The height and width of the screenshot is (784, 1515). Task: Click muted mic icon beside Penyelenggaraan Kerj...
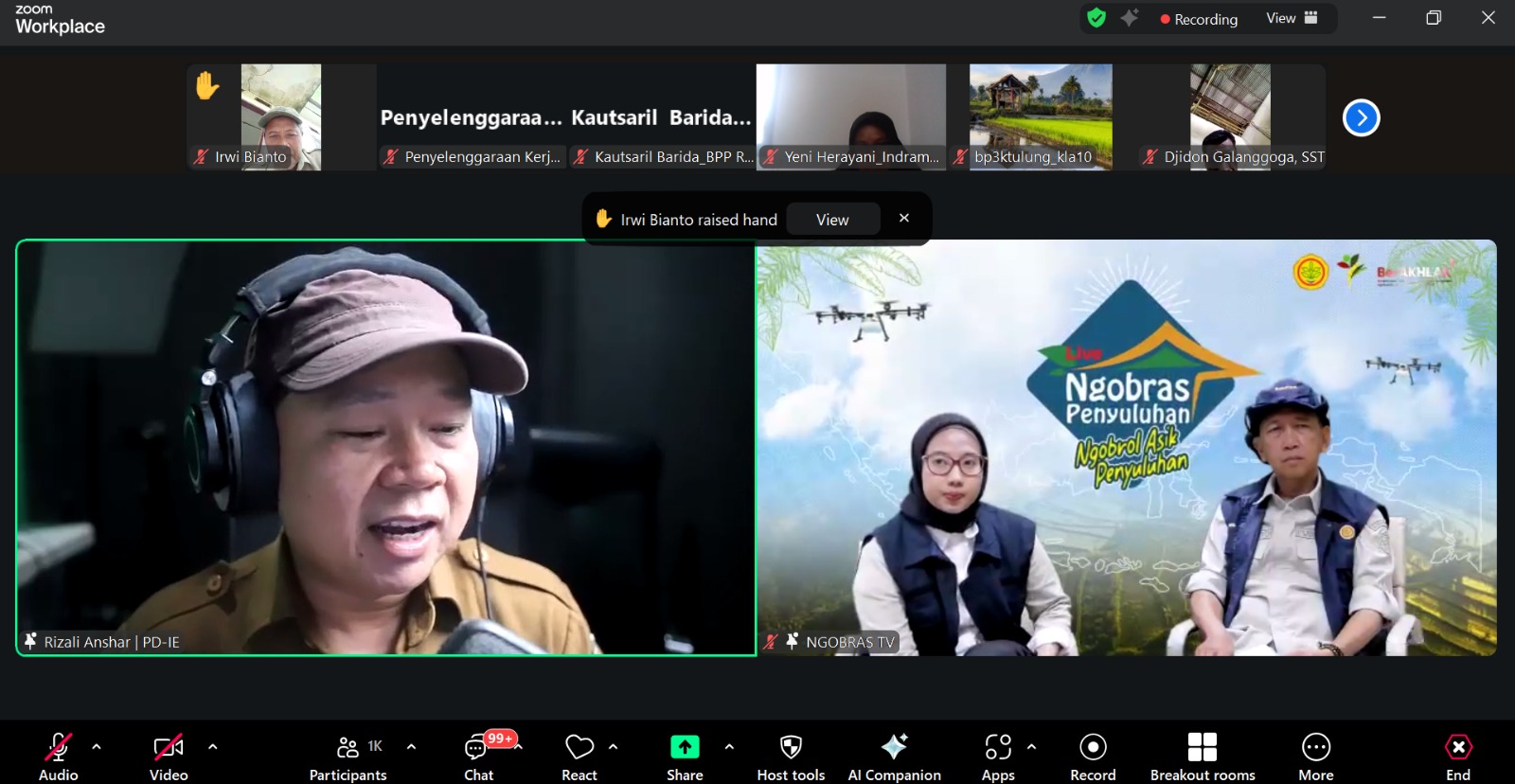tap(390, 157)
